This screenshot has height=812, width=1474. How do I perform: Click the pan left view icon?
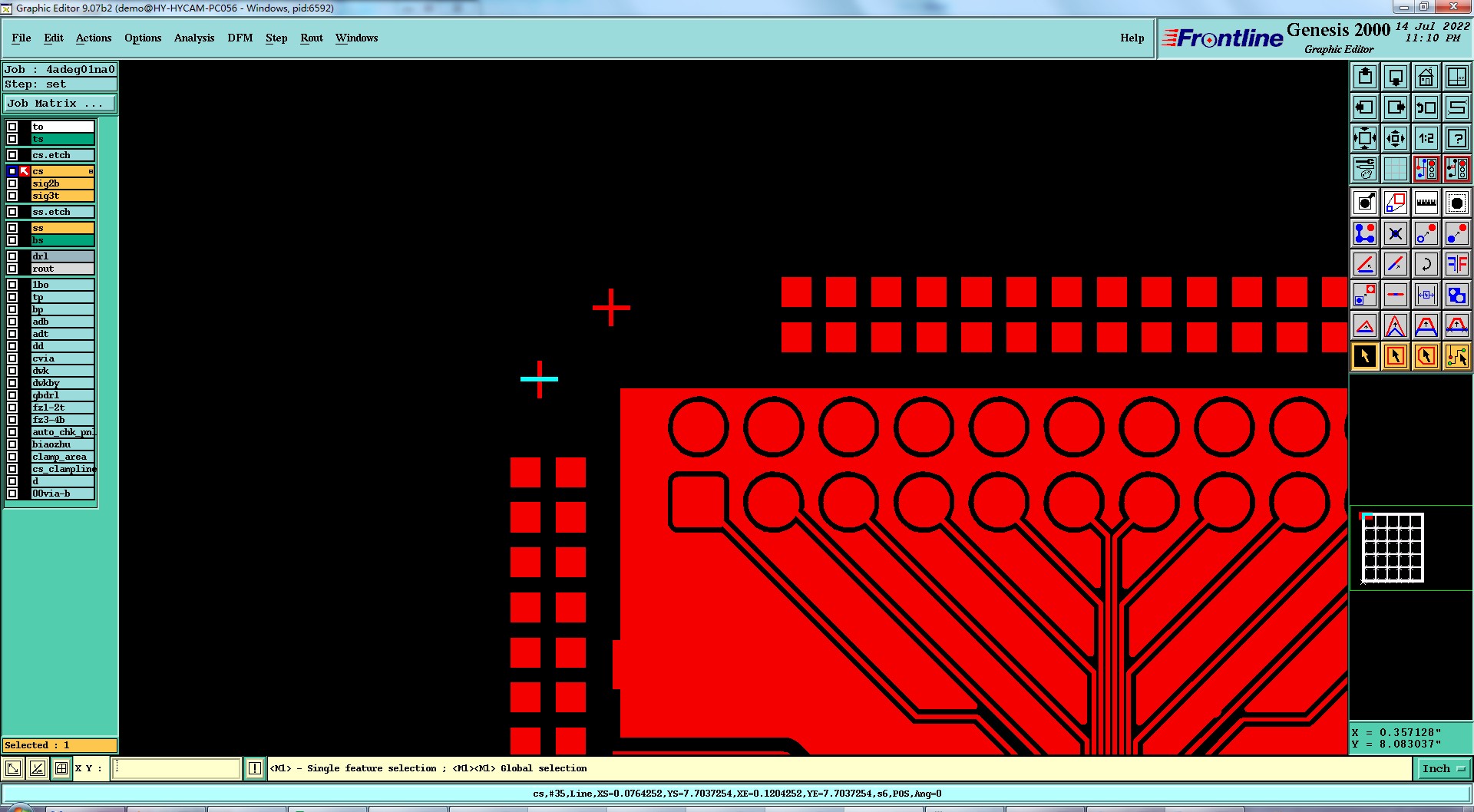(1365, 107)
